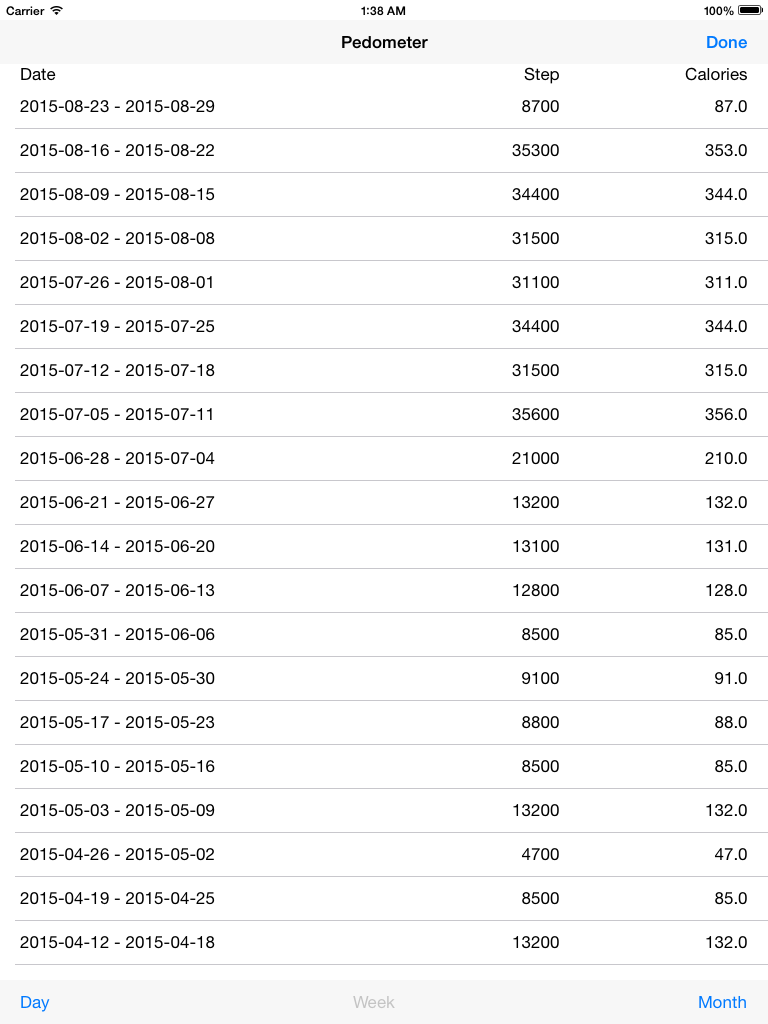Tap the 2015-04-12 - 2015-04-18 row
Image resolution: width=768 pixels, height=1024 pixels.
pyautogui.click(x=384, y=942)
